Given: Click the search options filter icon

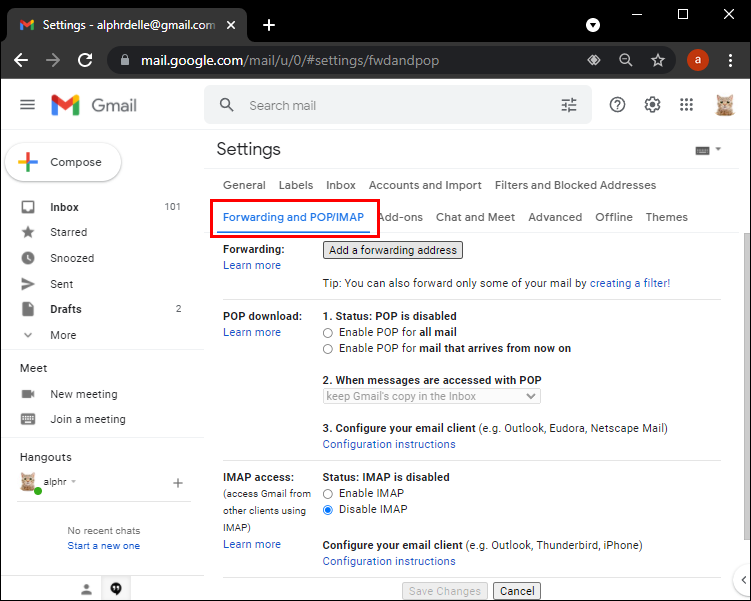Looking at the screenshot, I should click(x=569, y=105).
